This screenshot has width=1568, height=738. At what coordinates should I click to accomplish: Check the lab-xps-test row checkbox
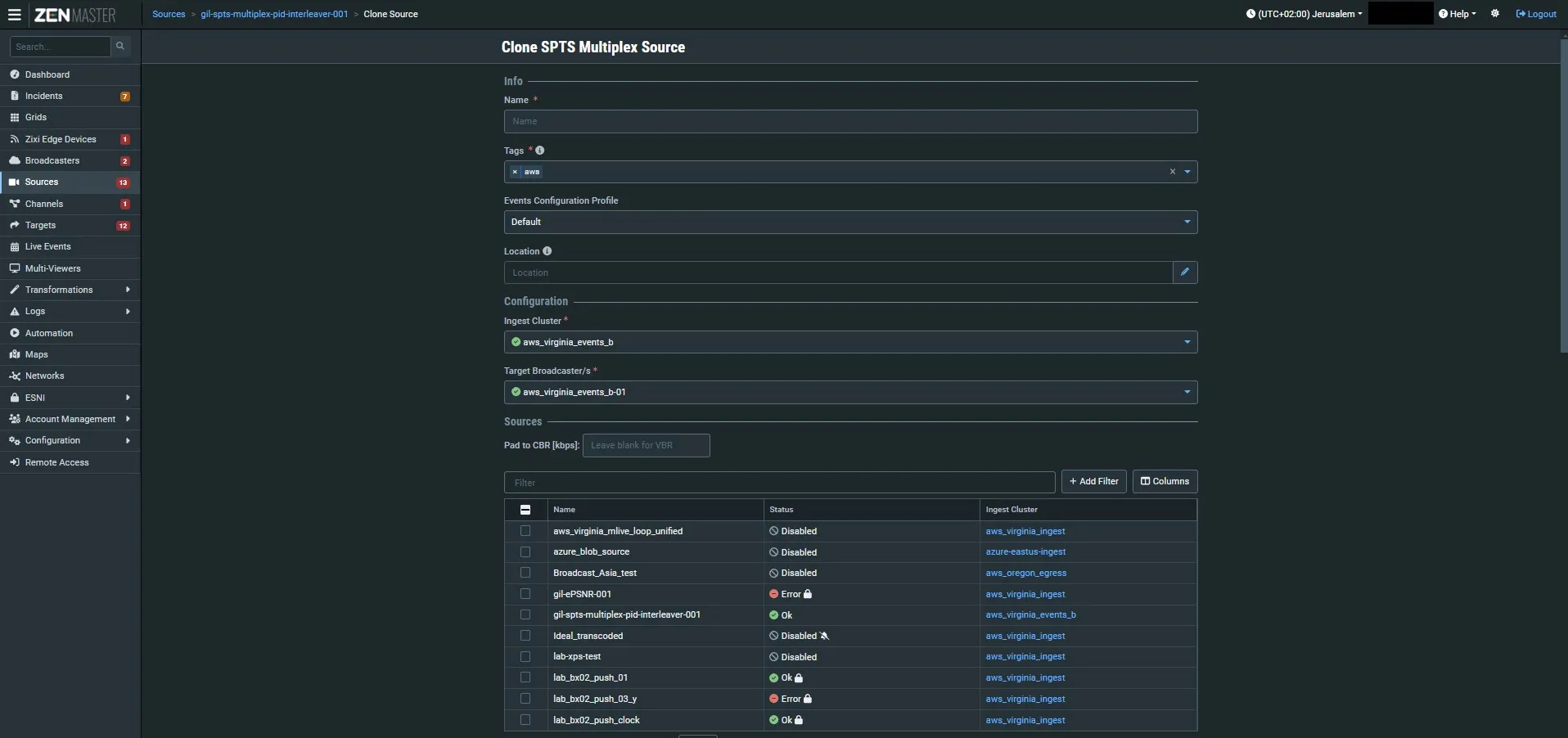pos(525,657)
